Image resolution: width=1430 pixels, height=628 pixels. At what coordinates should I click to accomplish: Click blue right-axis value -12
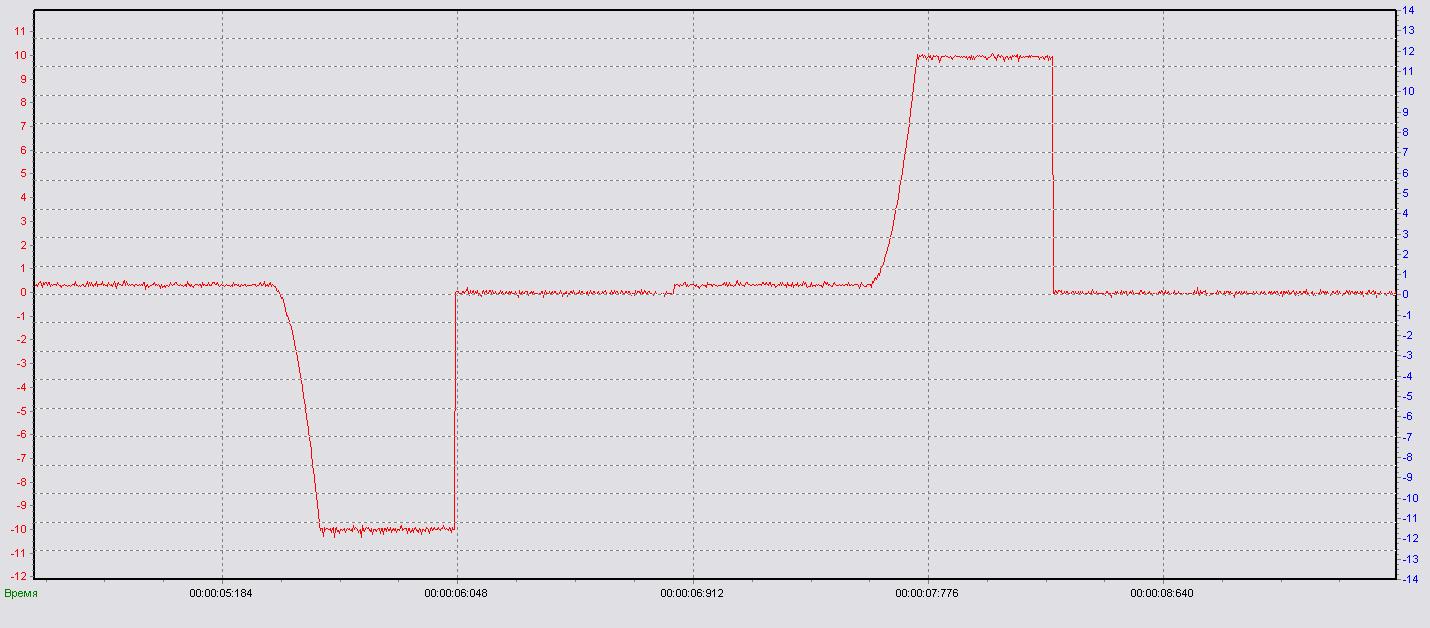[1410, 538]
